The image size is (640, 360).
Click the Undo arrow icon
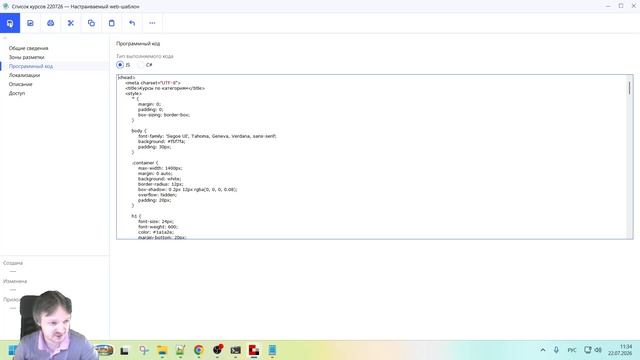pyautogui.click(x=132, y=23)
